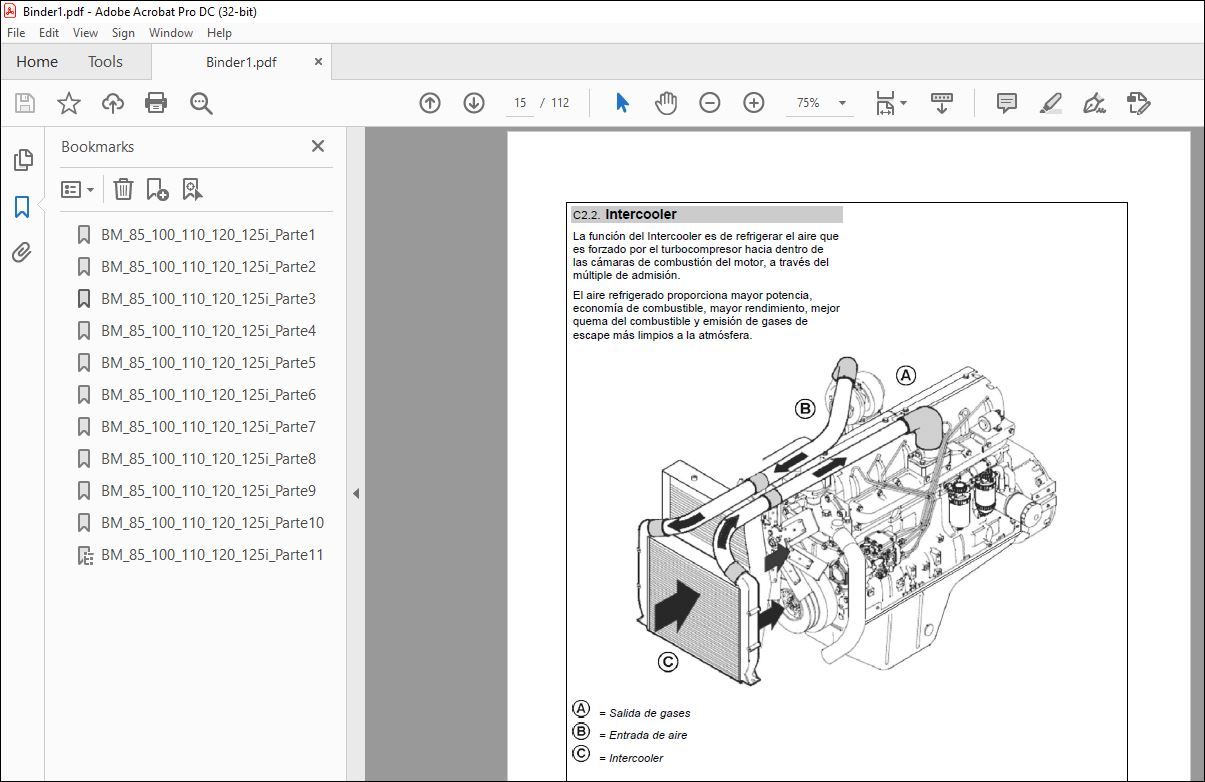Switch to the Home tab
Viewport: 1205px width, 782px height.
(x=36, y=61)
